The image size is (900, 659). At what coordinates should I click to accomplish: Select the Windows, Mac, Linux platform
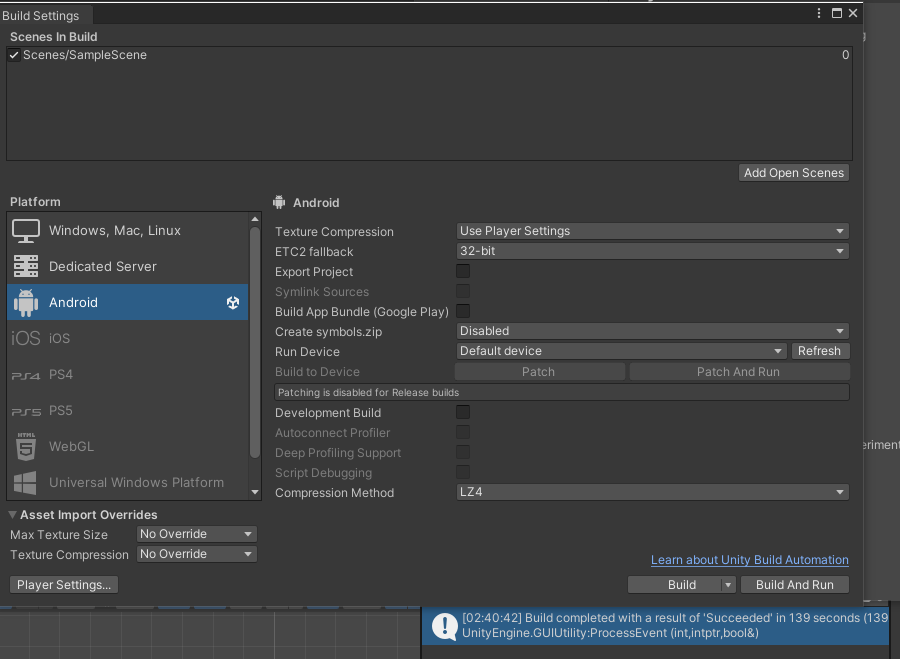pyautogui.click(x=127, y=231)
